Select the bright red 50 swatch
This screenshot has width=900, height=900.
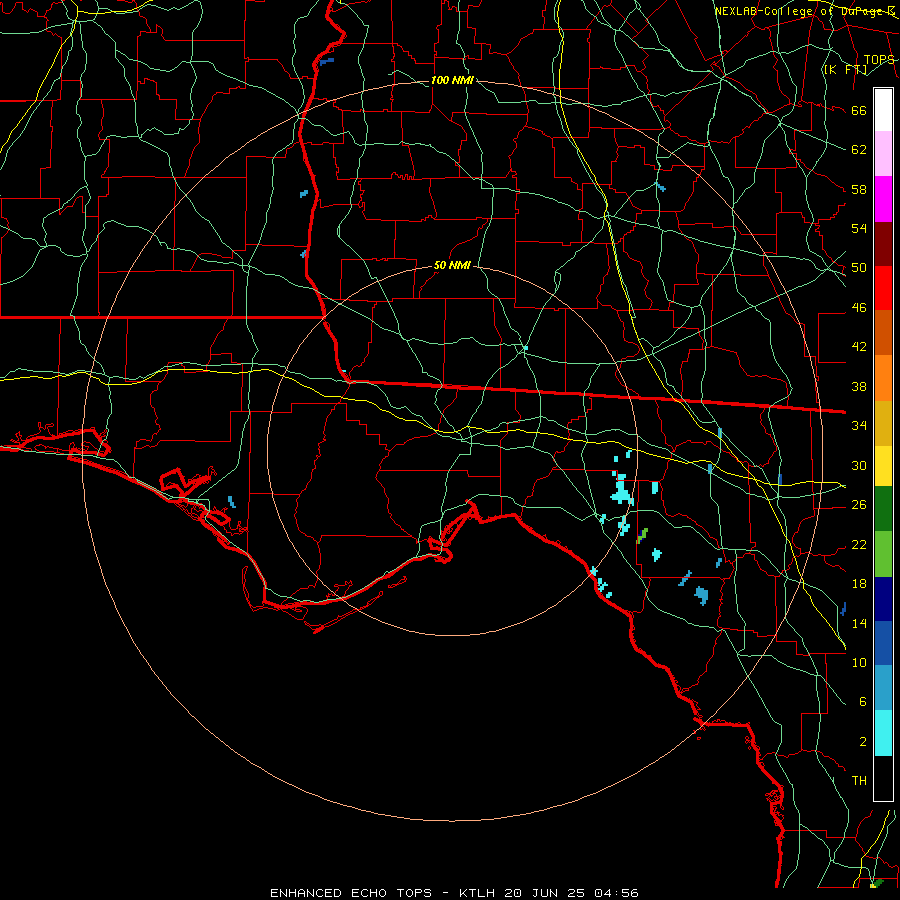coord(883,288)
